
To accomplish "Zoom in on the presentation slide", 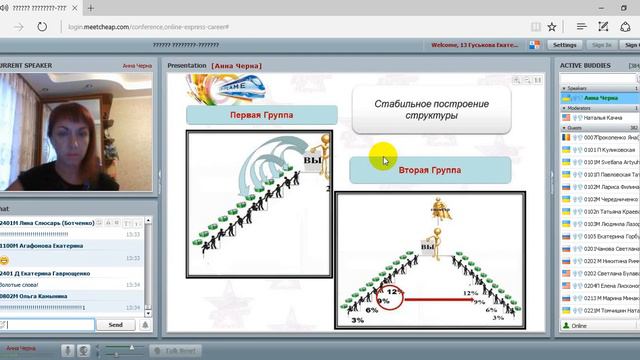I will [517, 80].
